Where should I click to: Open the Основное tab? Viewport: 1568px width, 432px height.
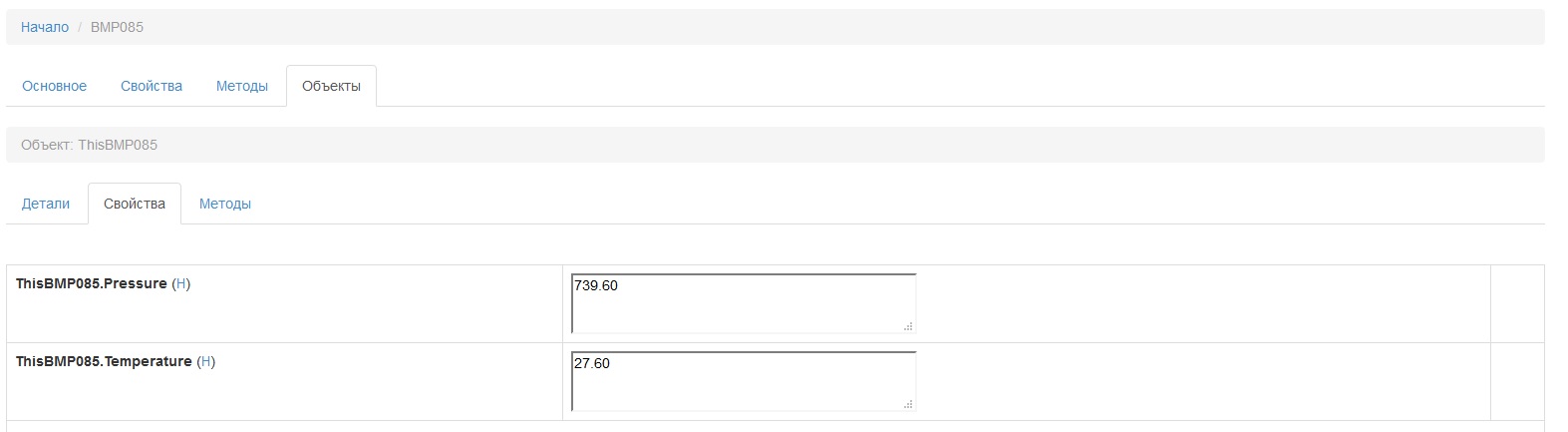[x=54, y=86]
